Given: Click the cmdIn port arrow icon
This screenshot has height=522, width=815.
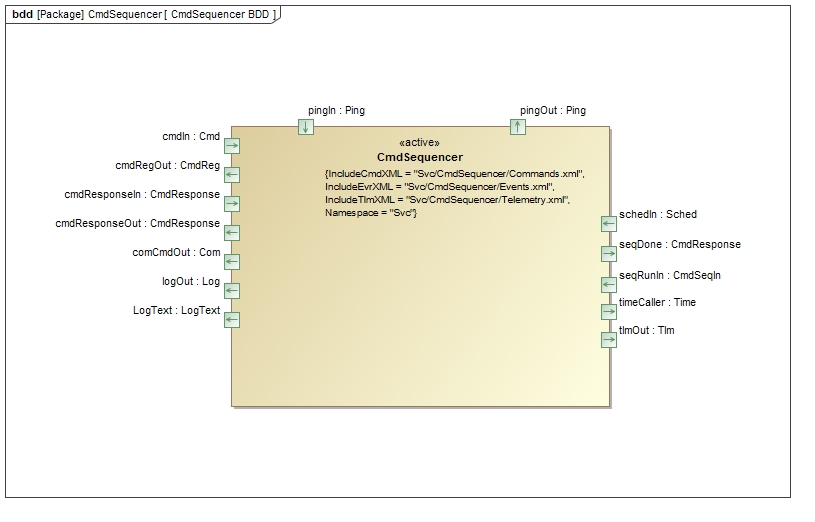Looking at the screenshot, I should click(x=232, y=146).
